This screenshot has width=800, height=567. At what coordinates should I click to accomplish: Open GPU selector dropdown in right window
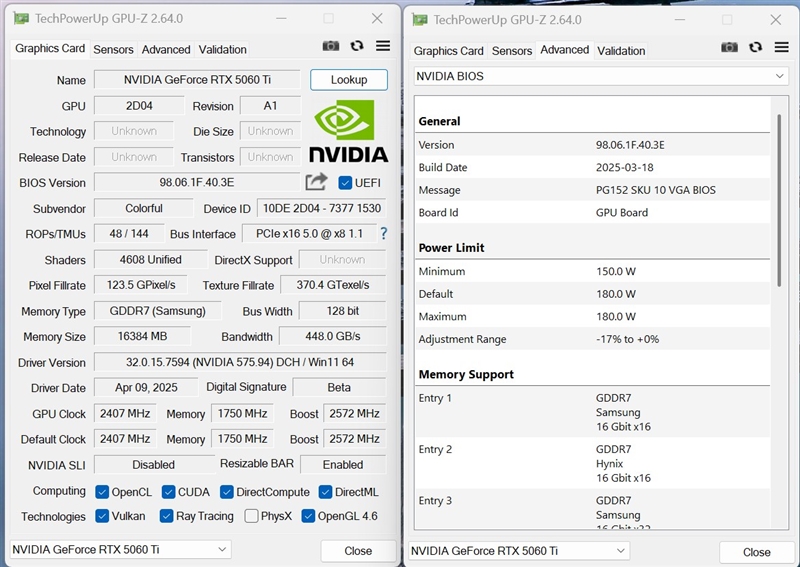pyautogui.click(x=519, y=551)
